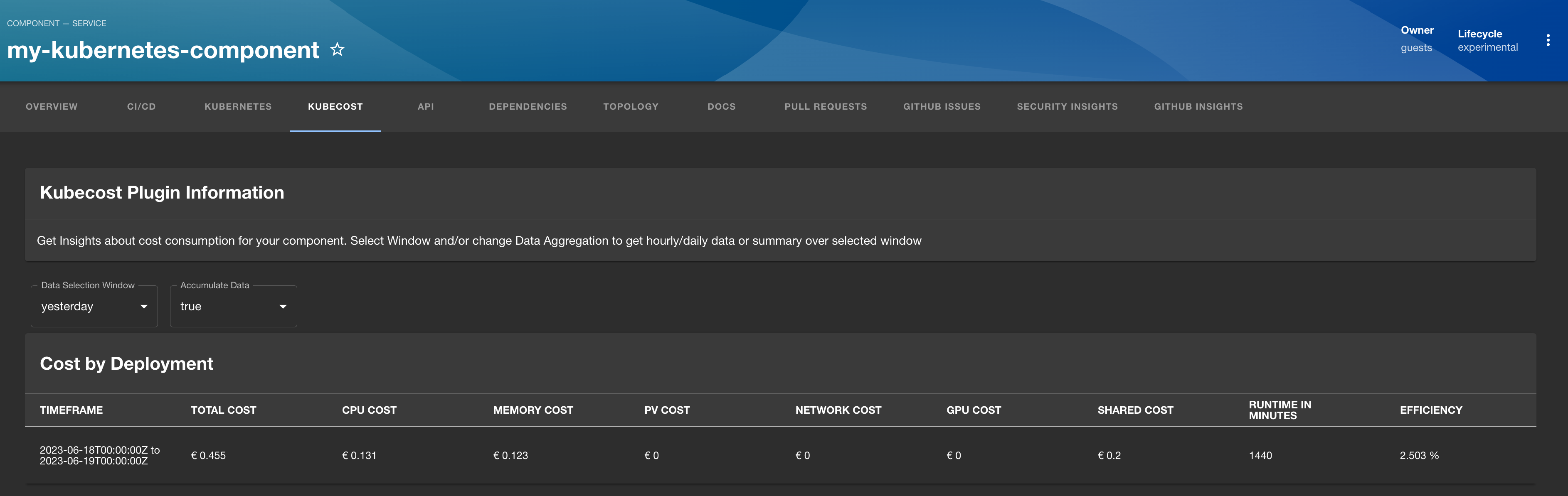This screenshot has width=1568, height=496.
Task: Star my-kubernetes-component as favorite
Action: 337,49
